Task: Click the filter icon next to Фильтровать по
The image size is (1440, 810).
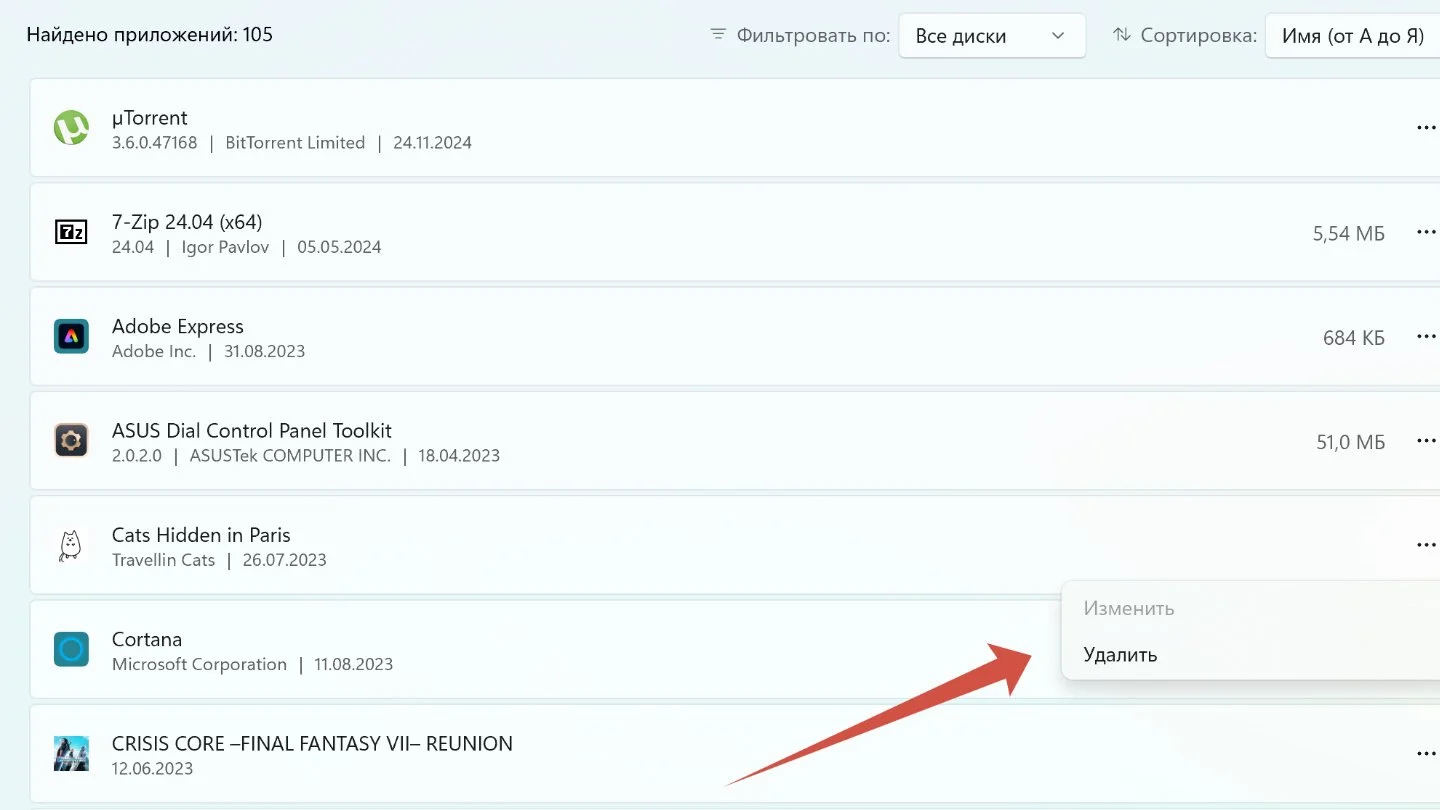Action: coord(717,35)
